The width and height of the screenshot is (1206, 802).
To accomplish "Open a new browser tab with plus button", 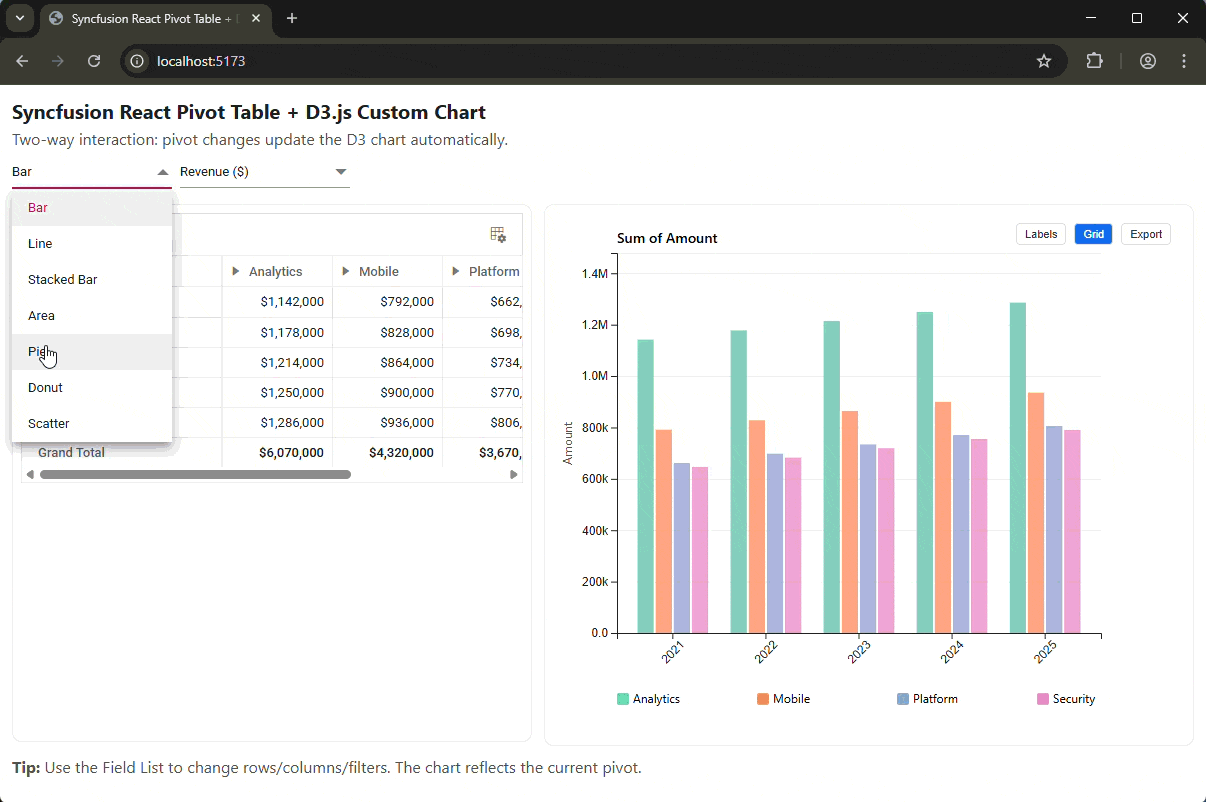I will tap(290, 18).
